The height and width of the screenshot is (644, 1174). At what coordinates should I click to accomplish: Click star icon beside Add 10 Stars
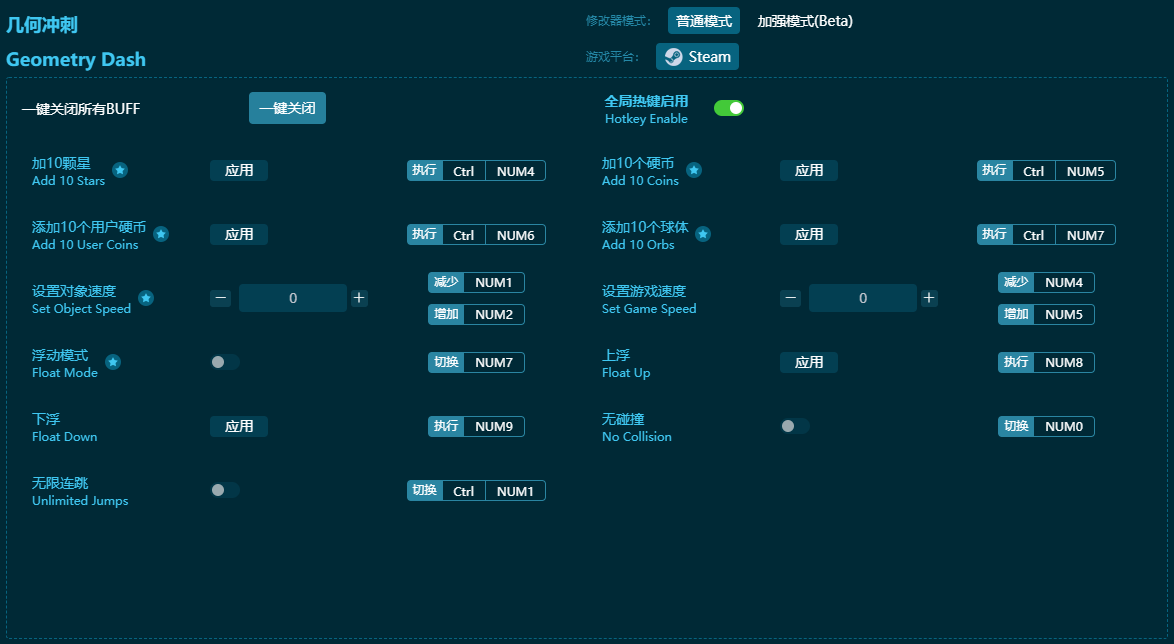[120, 170]
